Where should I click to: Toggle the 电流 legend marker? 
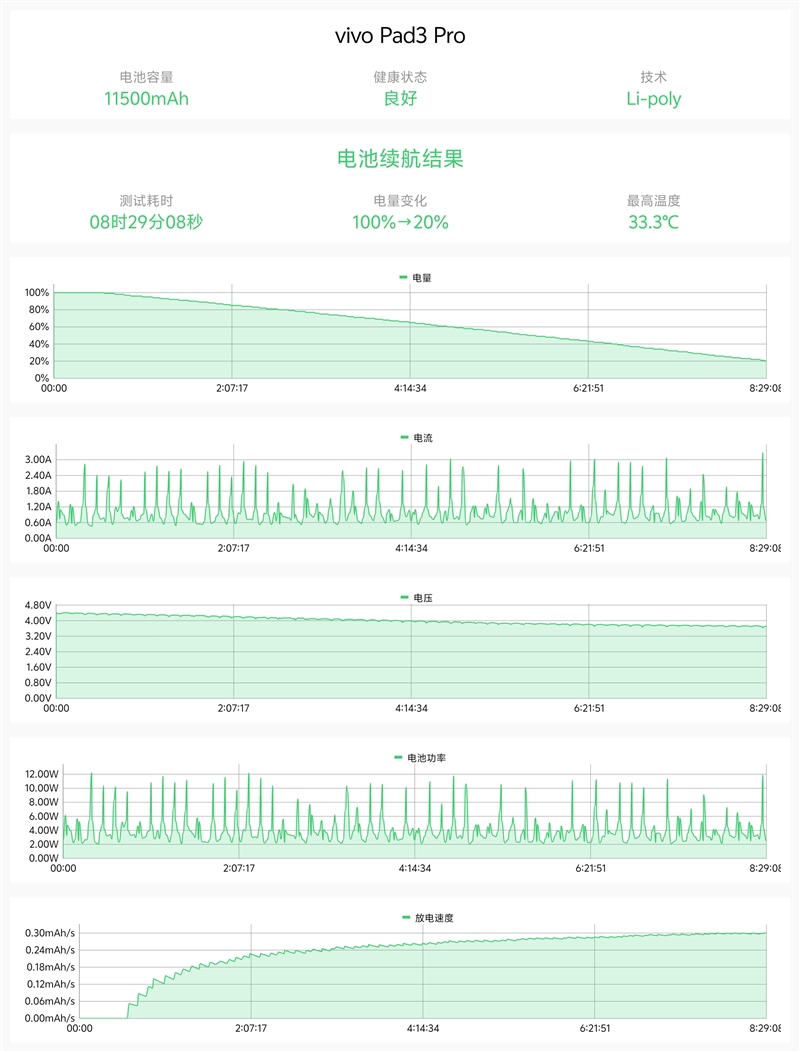pos(403,437)
